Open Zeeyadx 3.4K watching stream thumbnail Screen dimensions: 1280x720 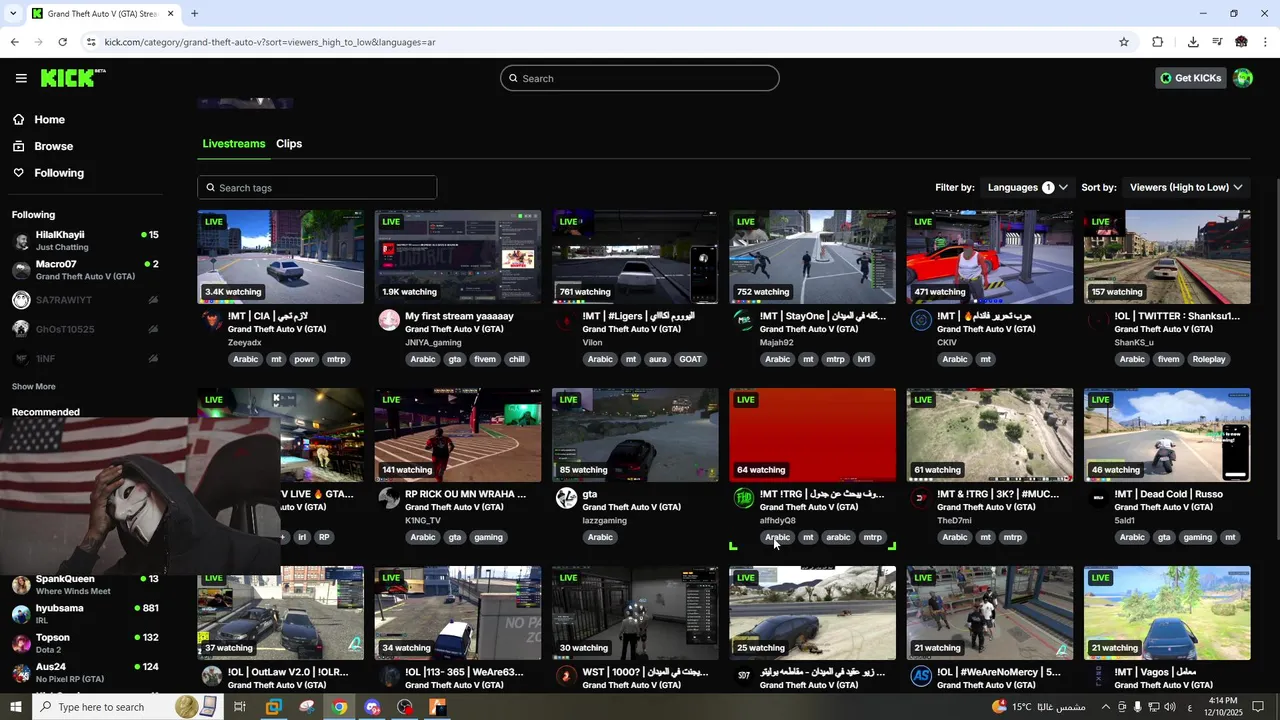coord(280,257)
